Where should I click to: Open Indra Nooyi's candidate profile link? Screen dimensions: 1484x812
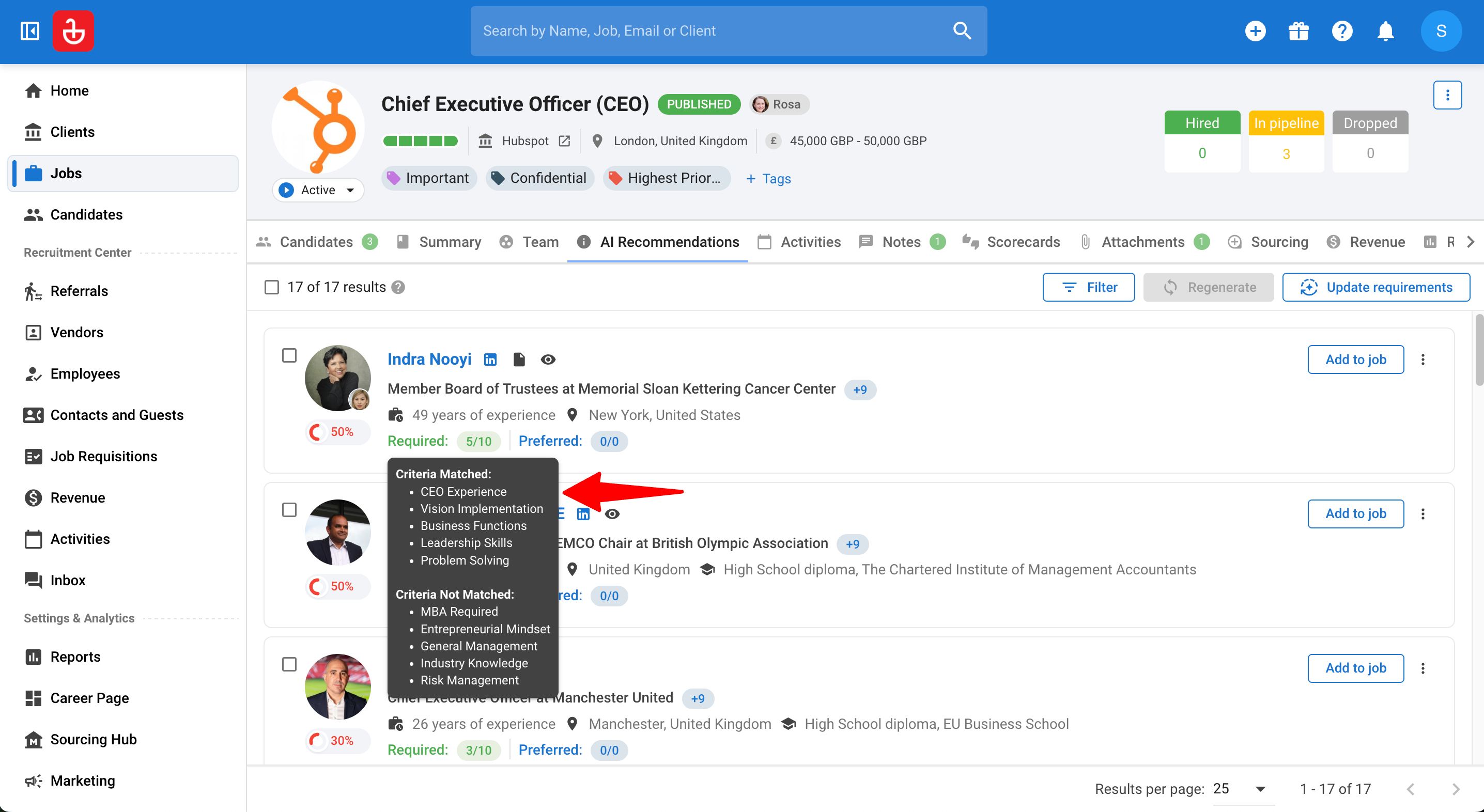tap(429, 360)
